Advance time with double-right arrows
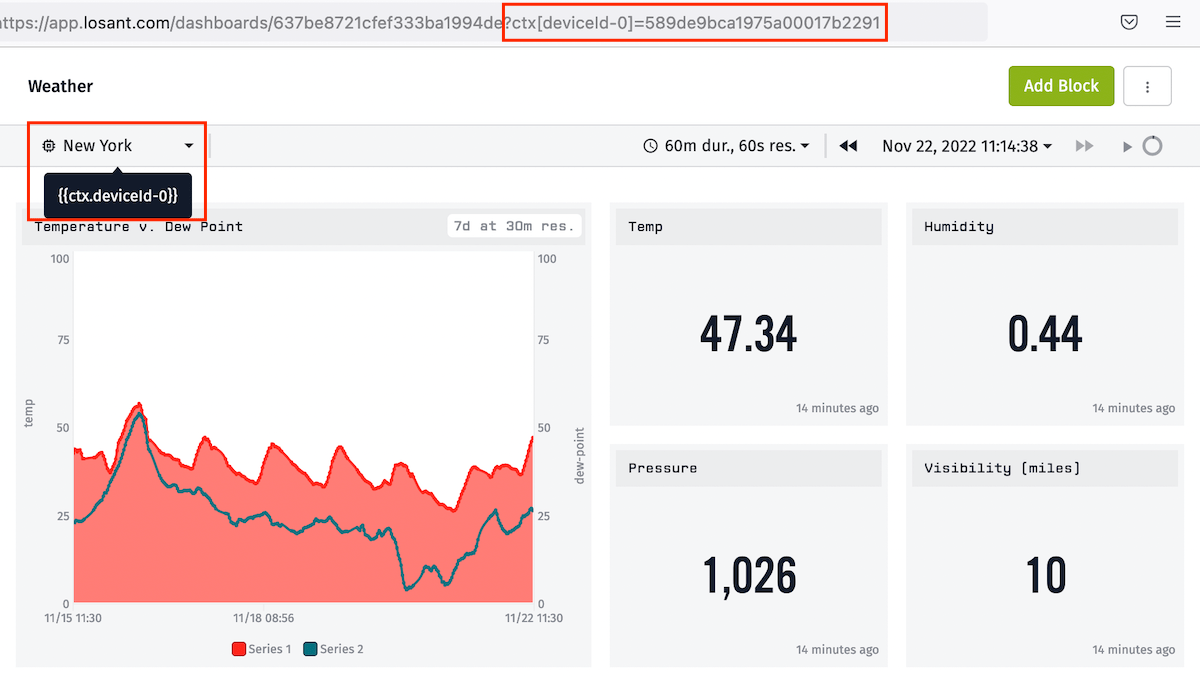Image resolution: width=1200 pixels, height=677 pixels. (1084, 146)
